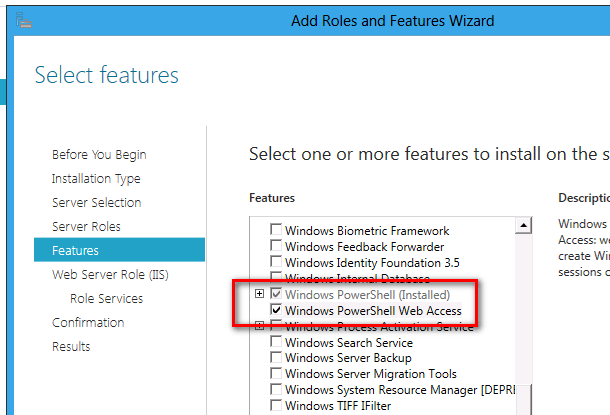Viewport: 610px width, 415px height.
Task: Enable Windows TIFF IFilter feature
Action: click(x=277, y=406)
